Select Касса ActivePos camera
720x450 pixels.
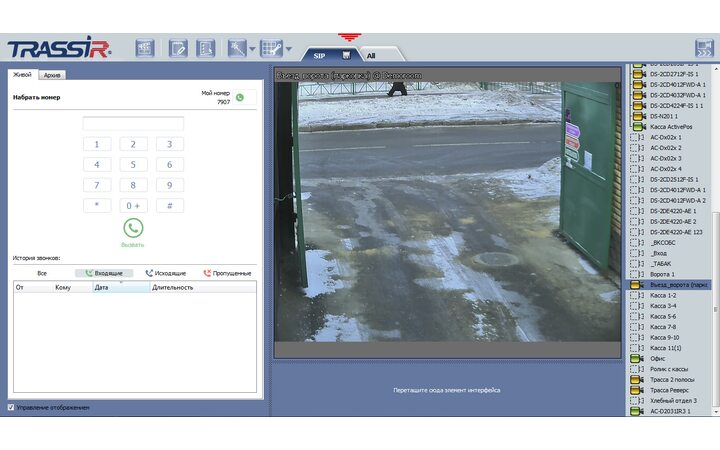669,127
